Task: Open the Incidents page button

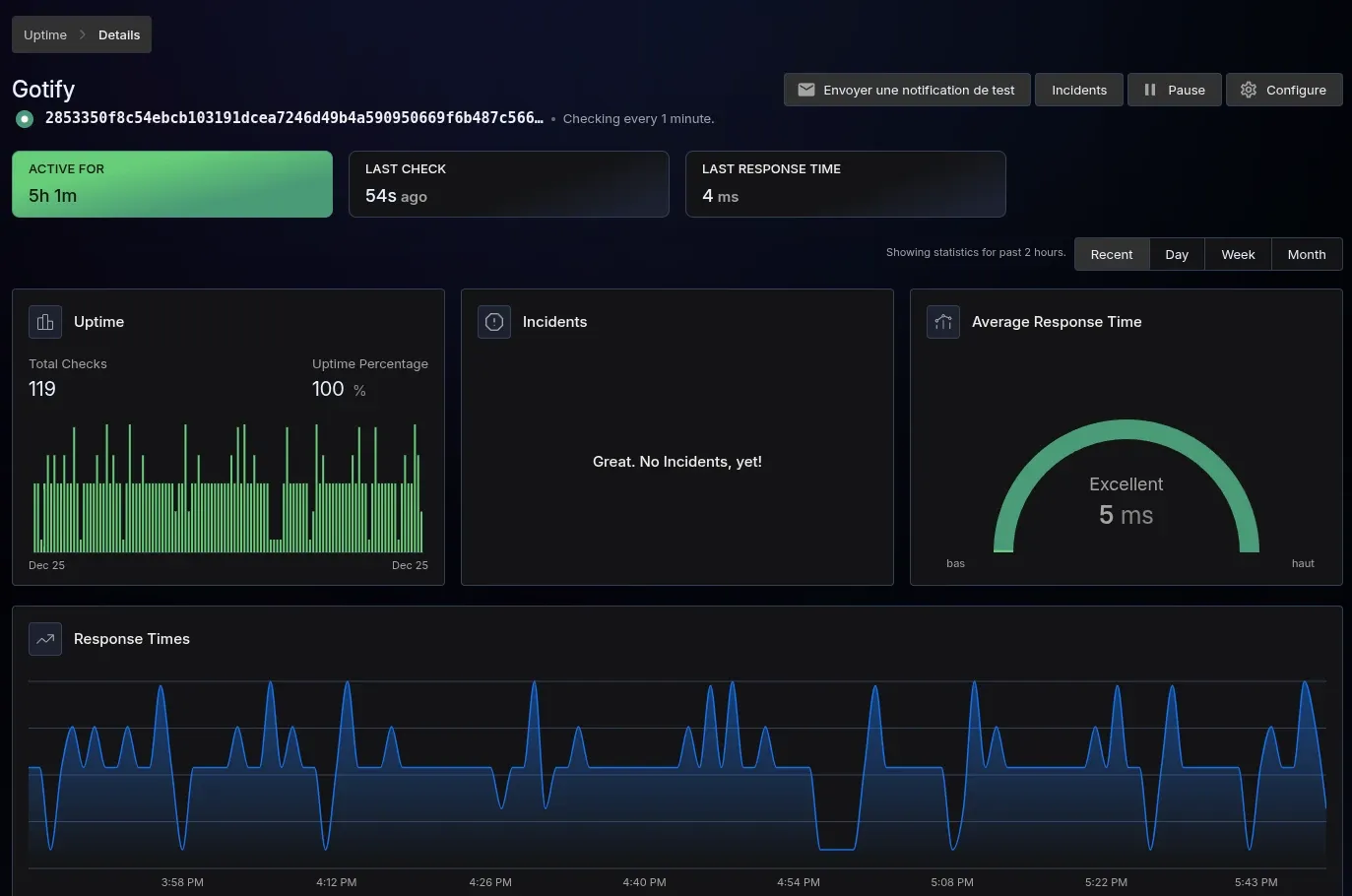Action: 1078,90
